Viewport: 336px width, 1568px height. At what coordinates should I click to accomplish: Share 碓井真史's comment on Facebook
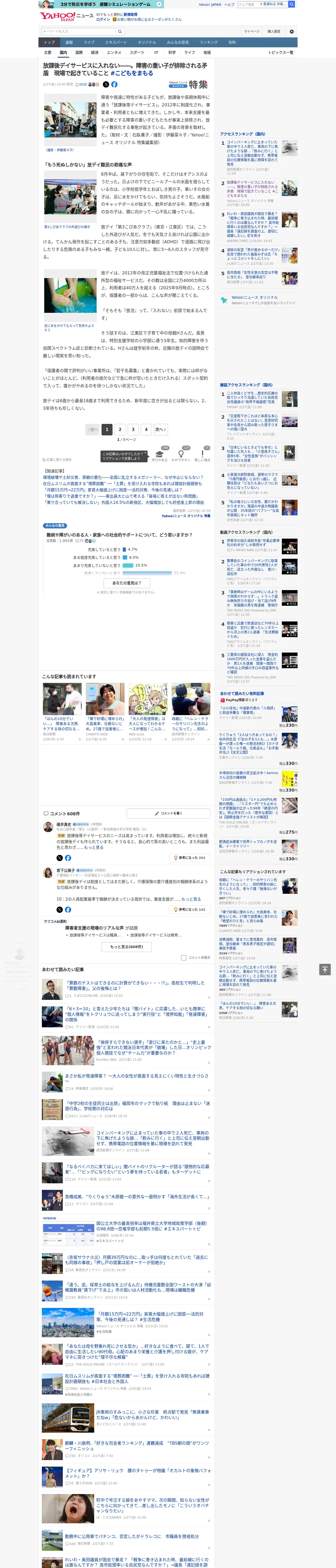(68, 858)
